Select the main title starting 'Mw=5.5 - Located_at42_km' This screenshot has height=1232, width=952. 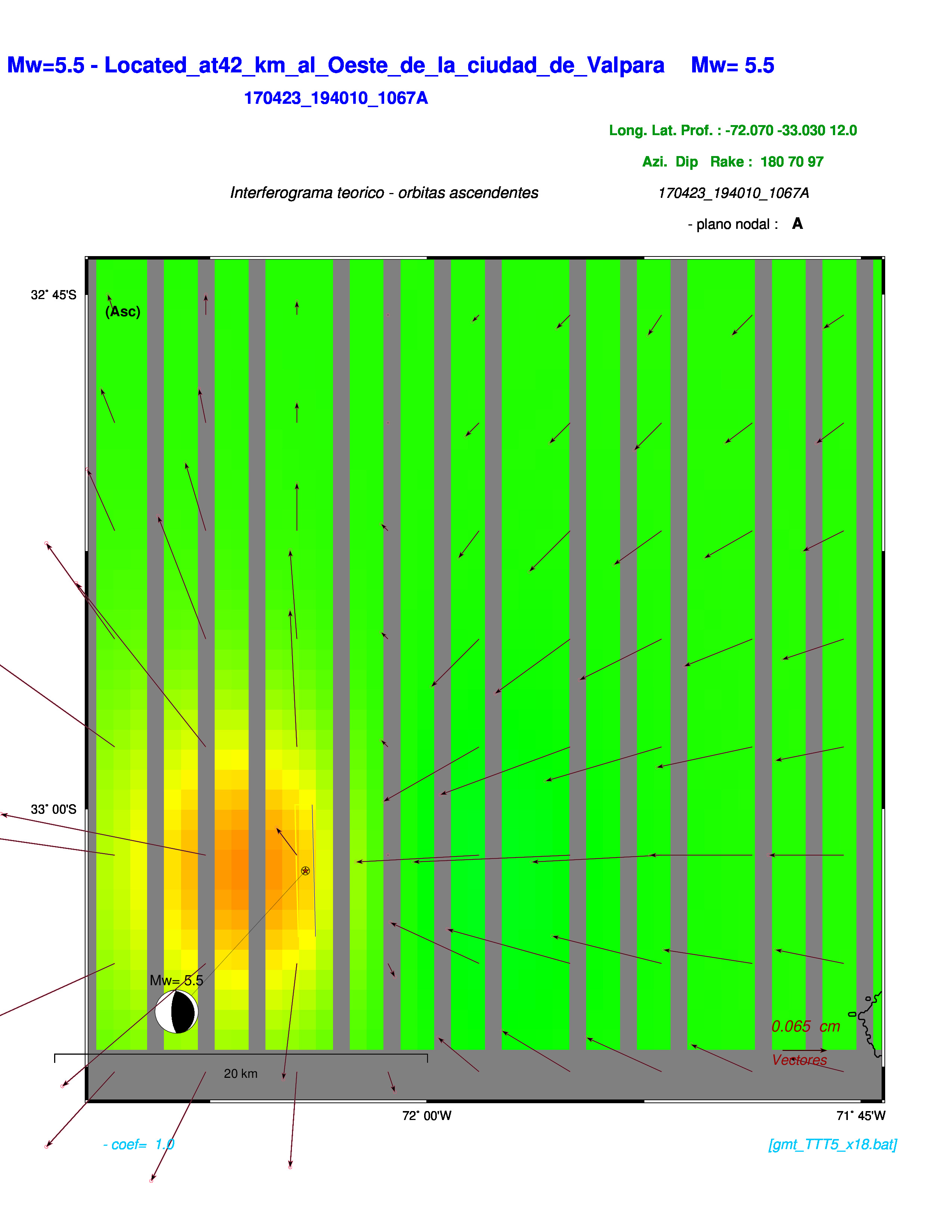(336, 65)
